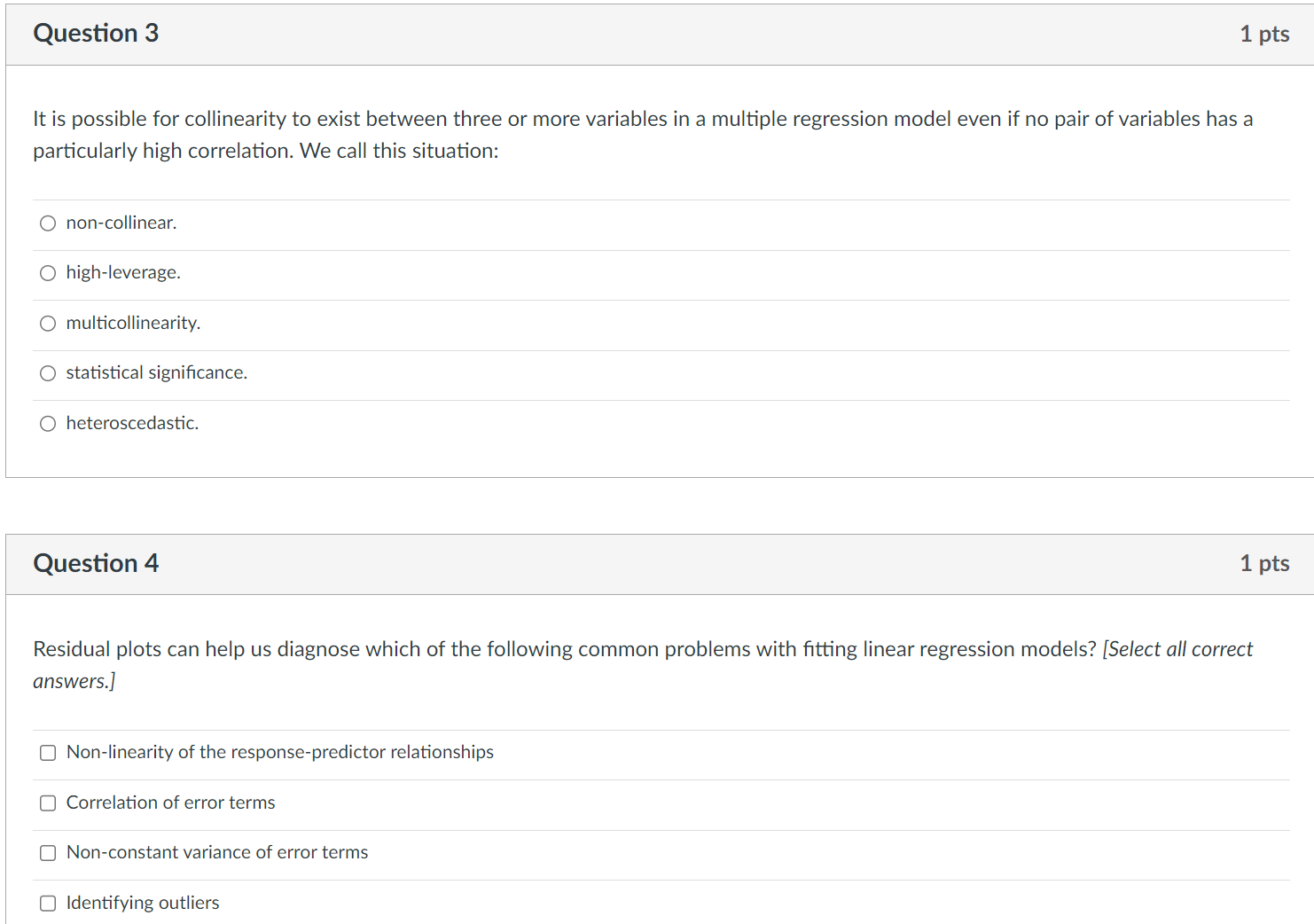Click the "heteroscedastic." answer label text

(132, 423)
